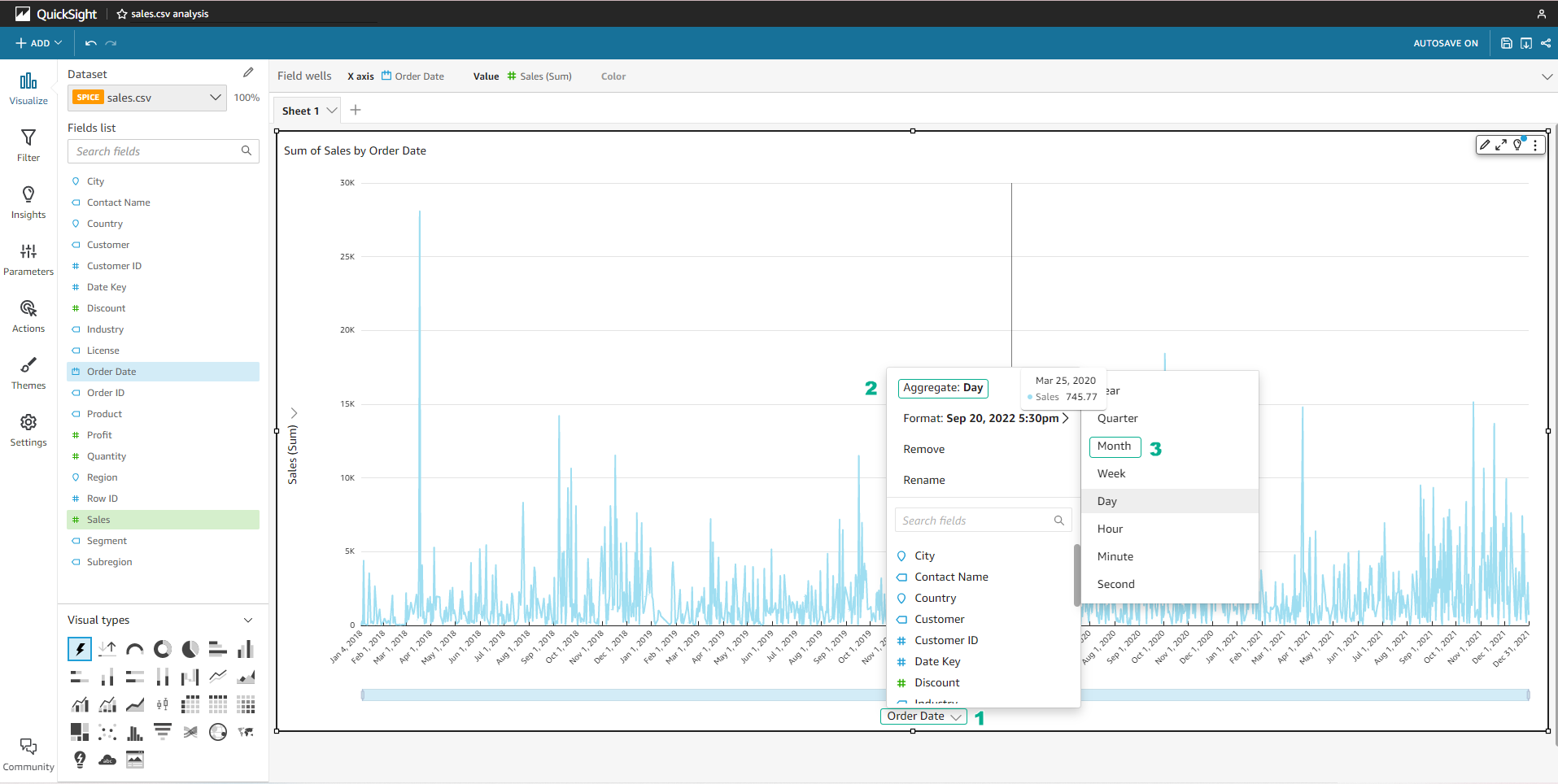Viewport: 1558px width, 784px height.
Task: Set aggregation to Minute
Action: [1115, 556]
